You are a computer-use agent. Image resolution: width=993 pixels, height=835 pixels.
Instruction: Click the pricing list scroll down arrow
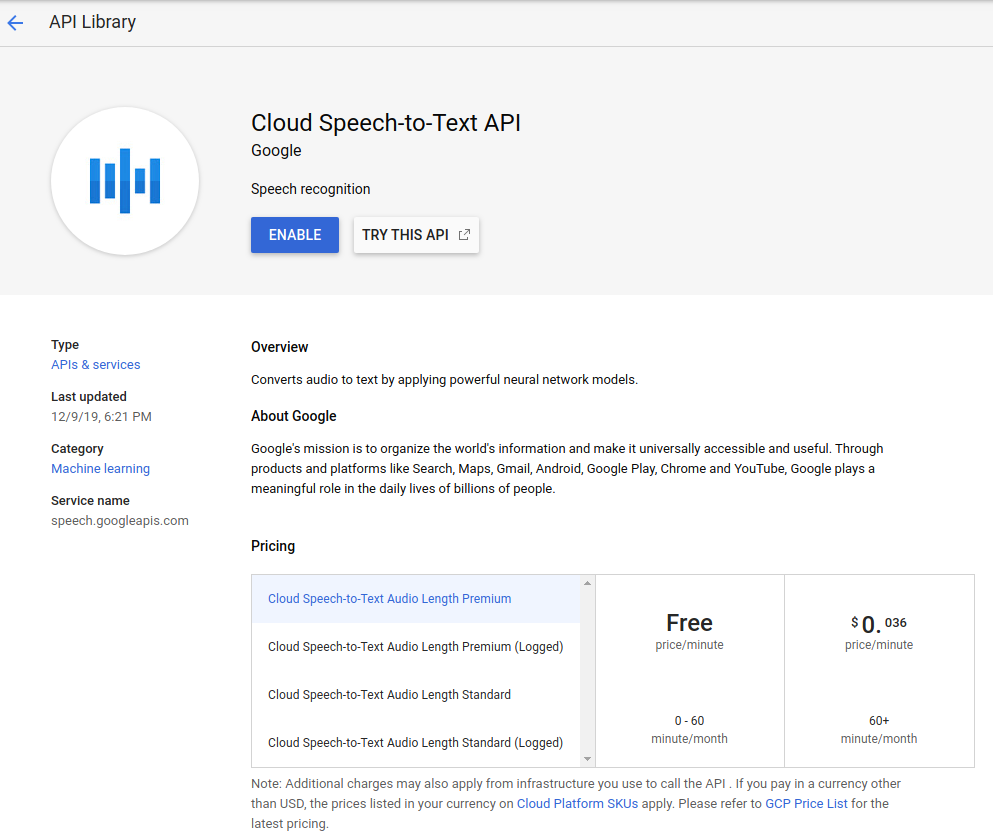coord(587,759)
